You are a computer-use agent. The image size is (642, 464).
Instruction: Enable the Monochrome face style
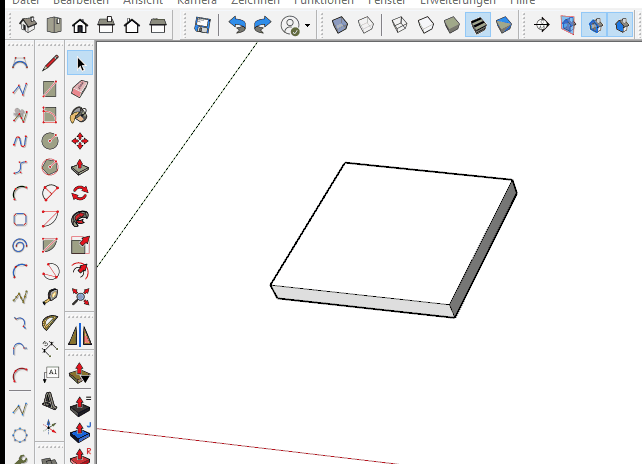click(x=503, y=24)
